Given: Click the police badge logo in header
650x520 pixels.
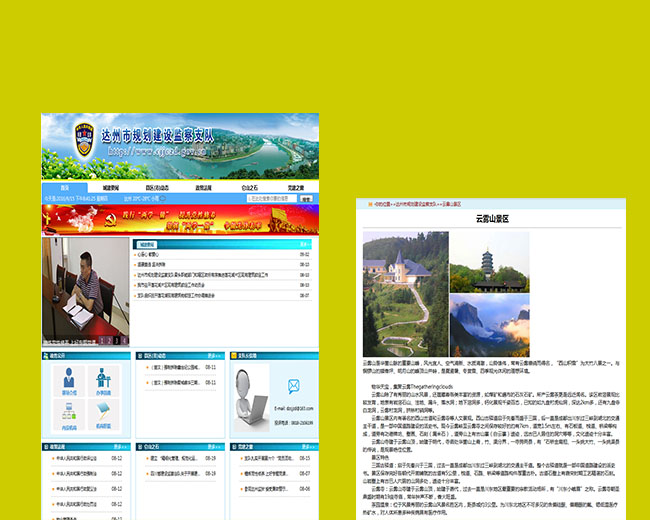Looking at the screenshot, I should (x=83, y=140).
